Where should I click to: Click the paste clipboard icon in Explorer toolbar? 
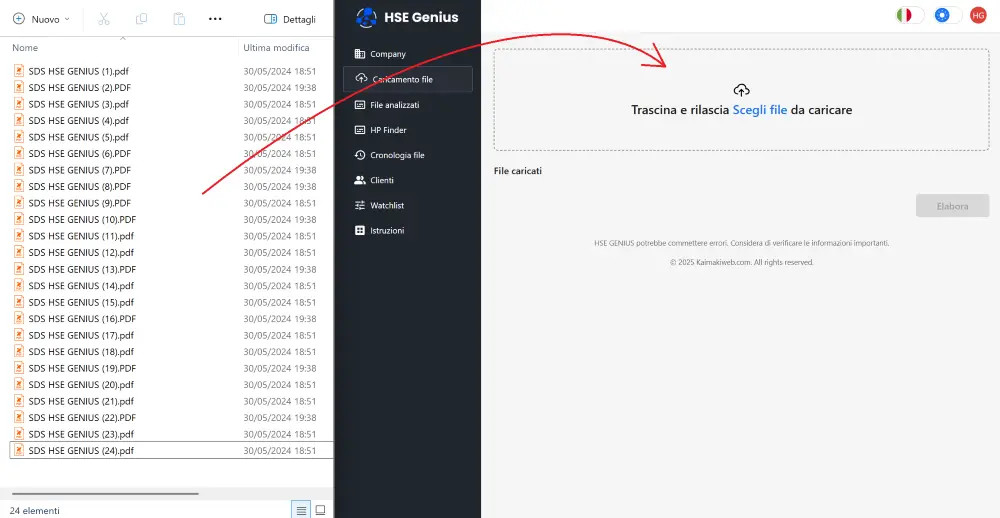point(179,19)
